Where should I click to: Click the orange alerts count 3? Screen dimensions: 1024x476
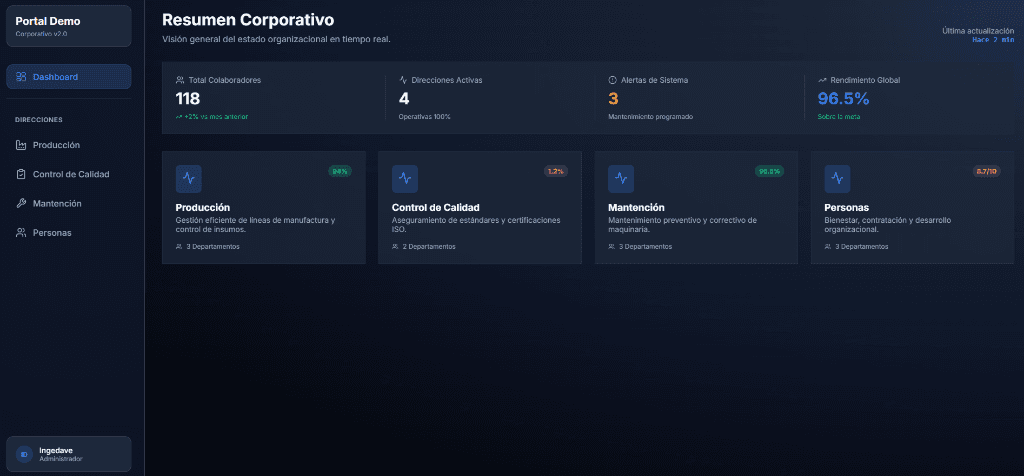point(613,99)
